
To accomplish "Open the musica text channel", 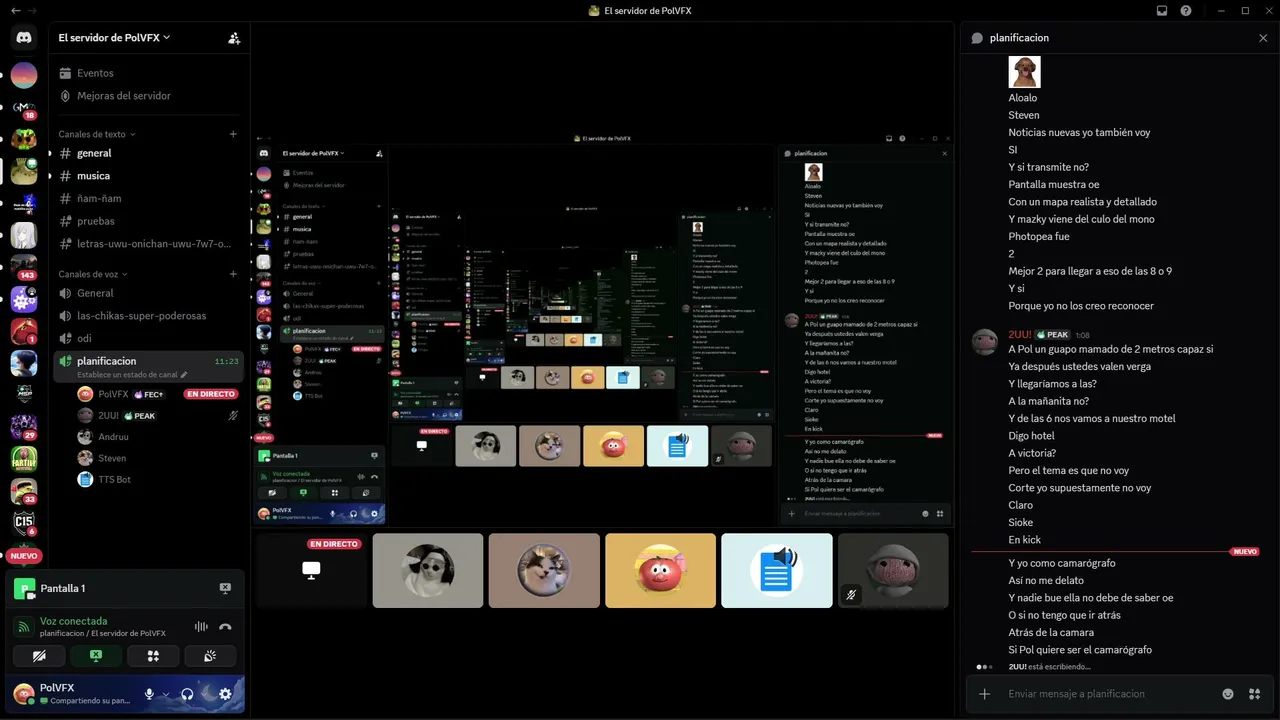I will pos(94,176).
